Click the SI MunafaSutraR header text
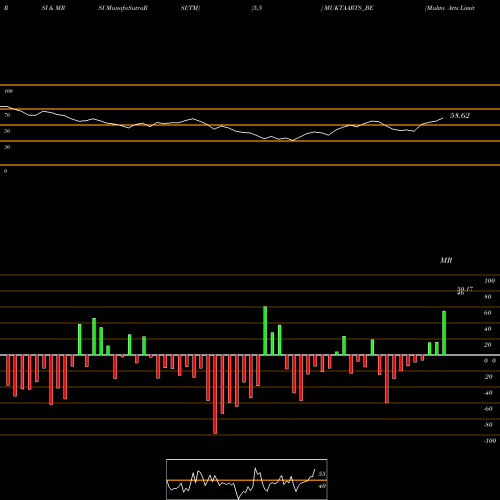Viewport: 500px width, 500px height. coord(123,8)
